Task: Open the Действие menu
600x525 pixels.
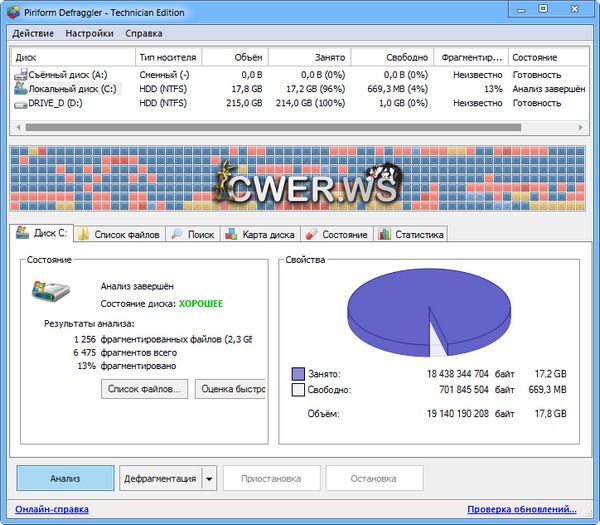Action: point(32,33)
